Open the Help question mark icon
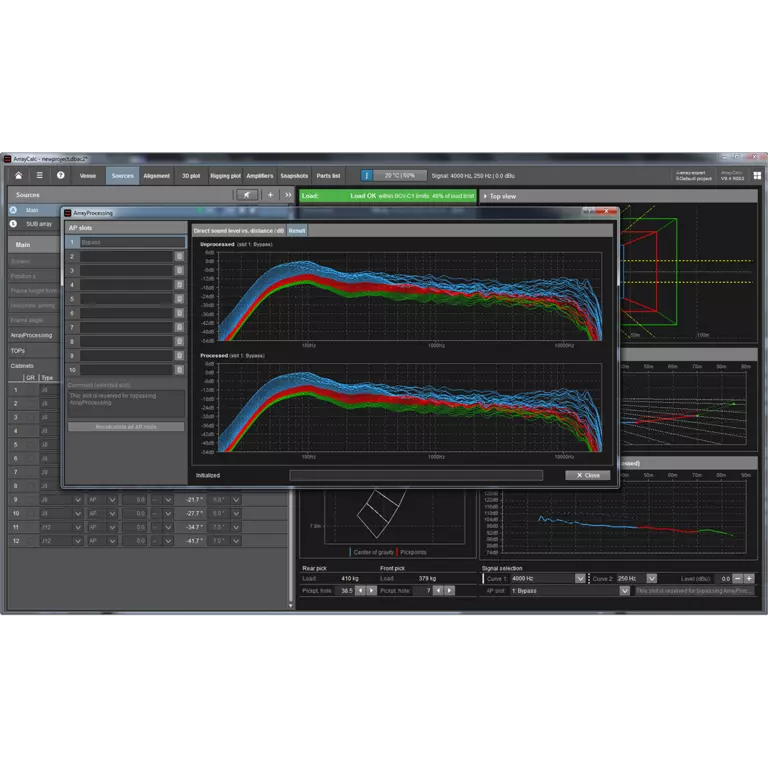This screenshot has width=768, height=768. click(61, 175)
